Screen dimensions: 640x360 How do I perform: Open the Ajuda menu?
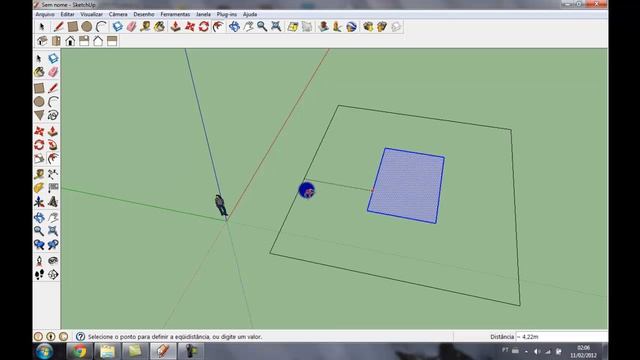250,14
